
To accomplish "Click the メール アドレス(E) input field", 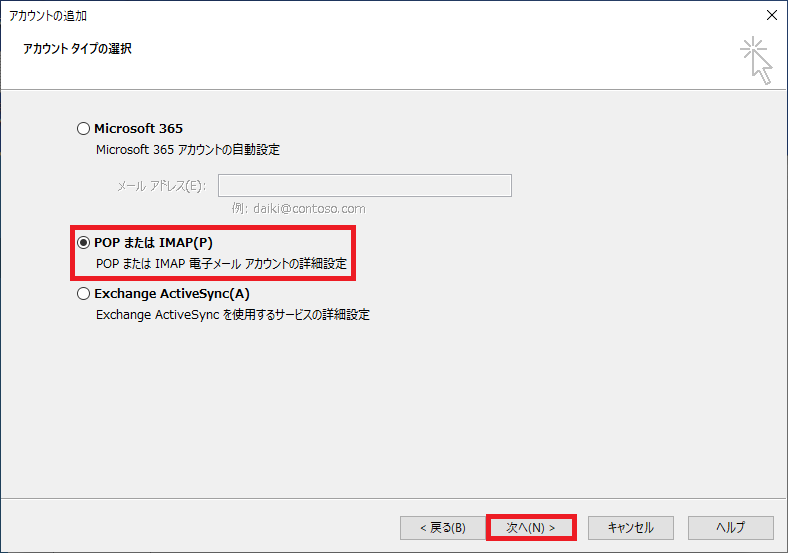I will [365, 186].
